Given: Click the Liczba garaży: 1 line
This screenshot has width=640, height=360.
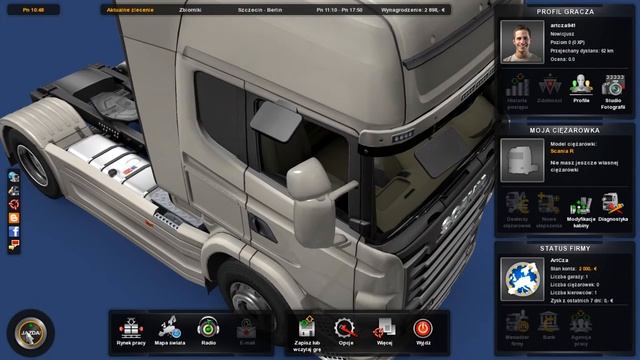Looking at the screenshot, I should [569, 277].
